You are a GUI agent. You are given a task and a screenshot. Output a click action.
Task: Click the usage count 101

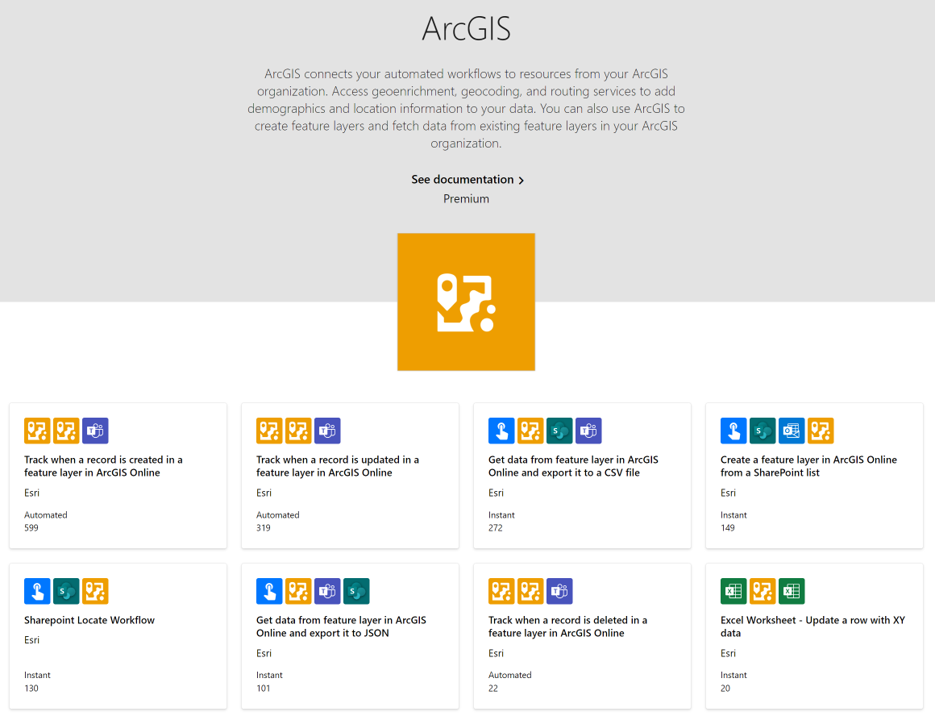[263, 688]
